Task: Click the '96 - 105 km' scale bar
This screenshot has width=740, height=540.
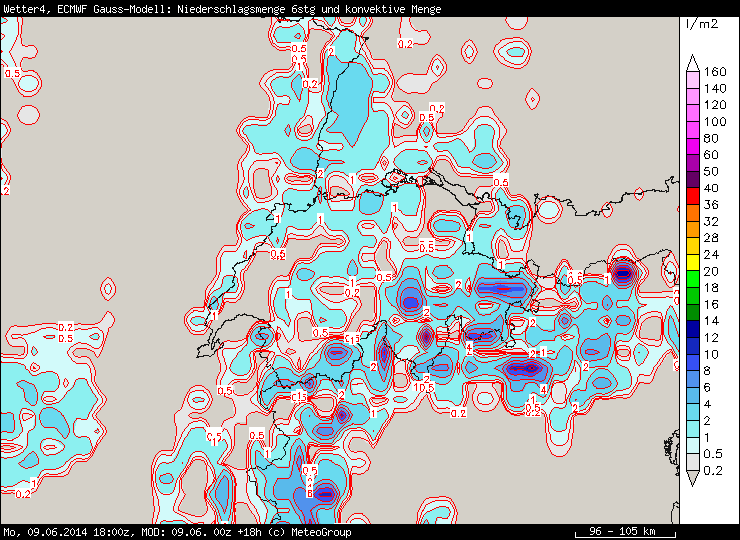Action: pyautogui.click(x=624, y=531)
